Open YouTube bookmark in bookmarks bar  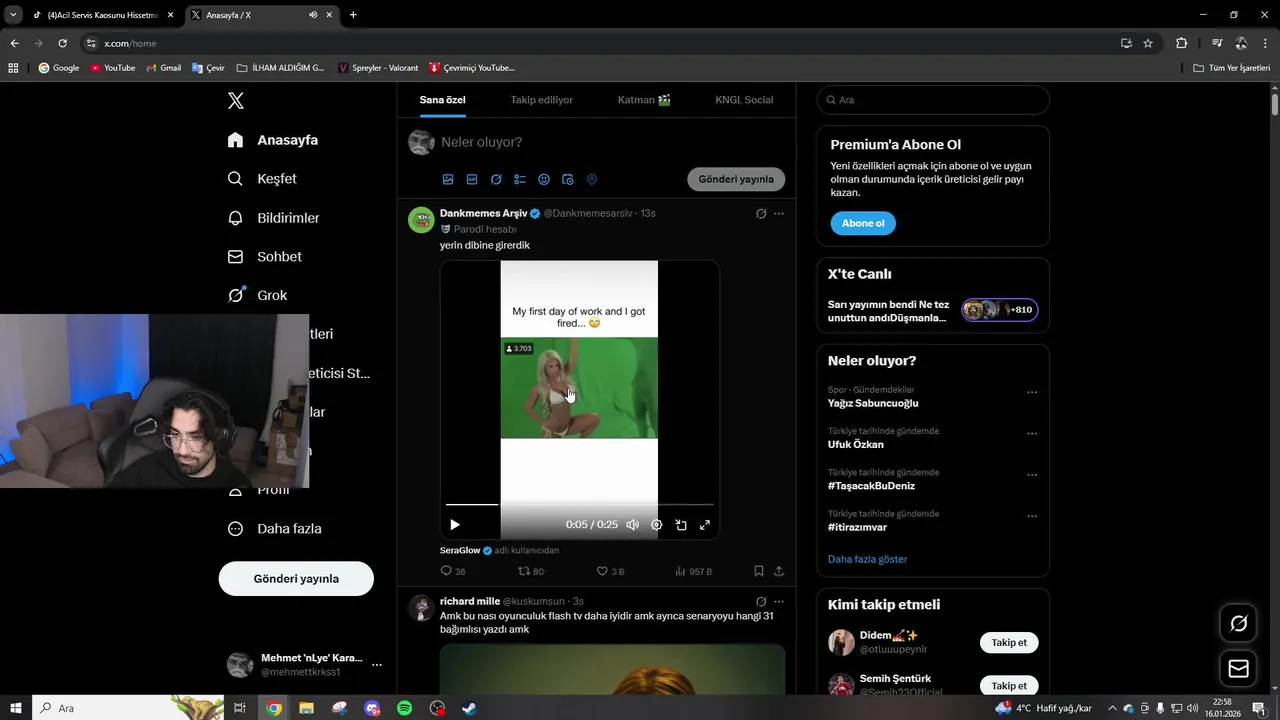pos(113,68)
